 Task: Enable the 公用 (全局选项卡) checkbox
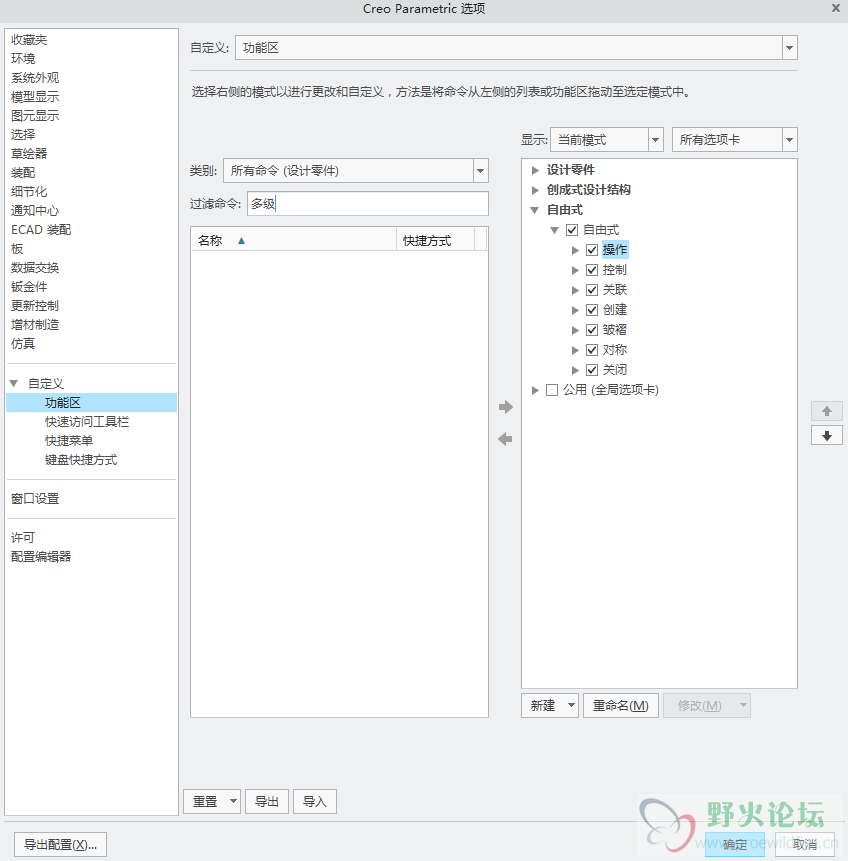coord(552,390)
